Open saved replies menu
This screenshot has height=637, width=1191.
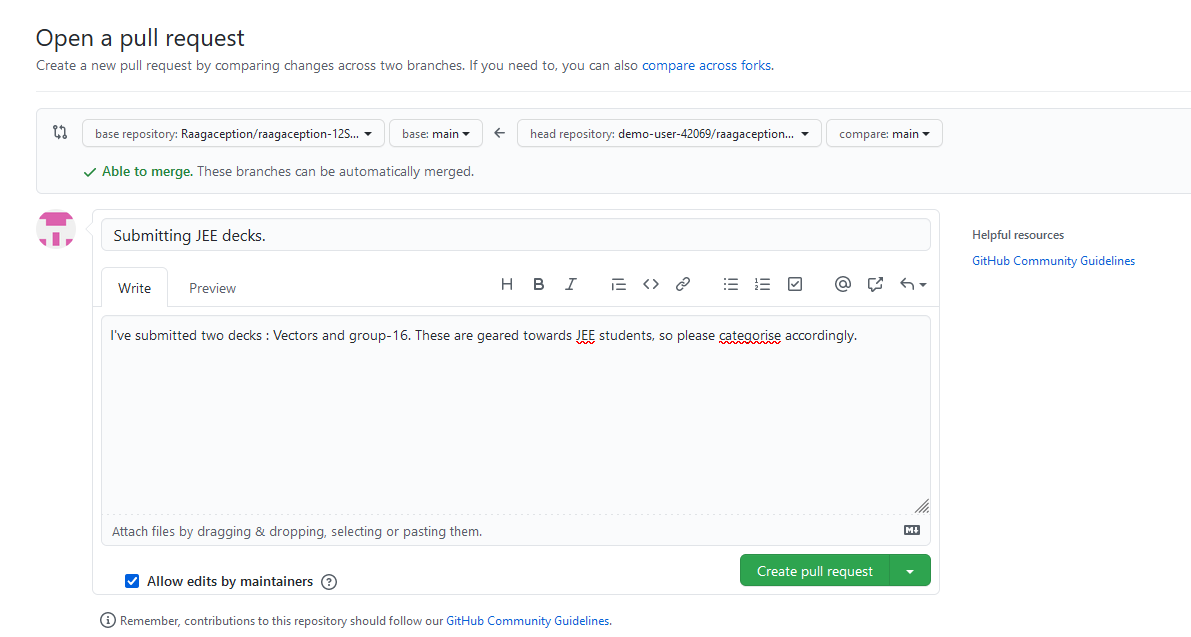pyautogui.click(x=912, y=285)
